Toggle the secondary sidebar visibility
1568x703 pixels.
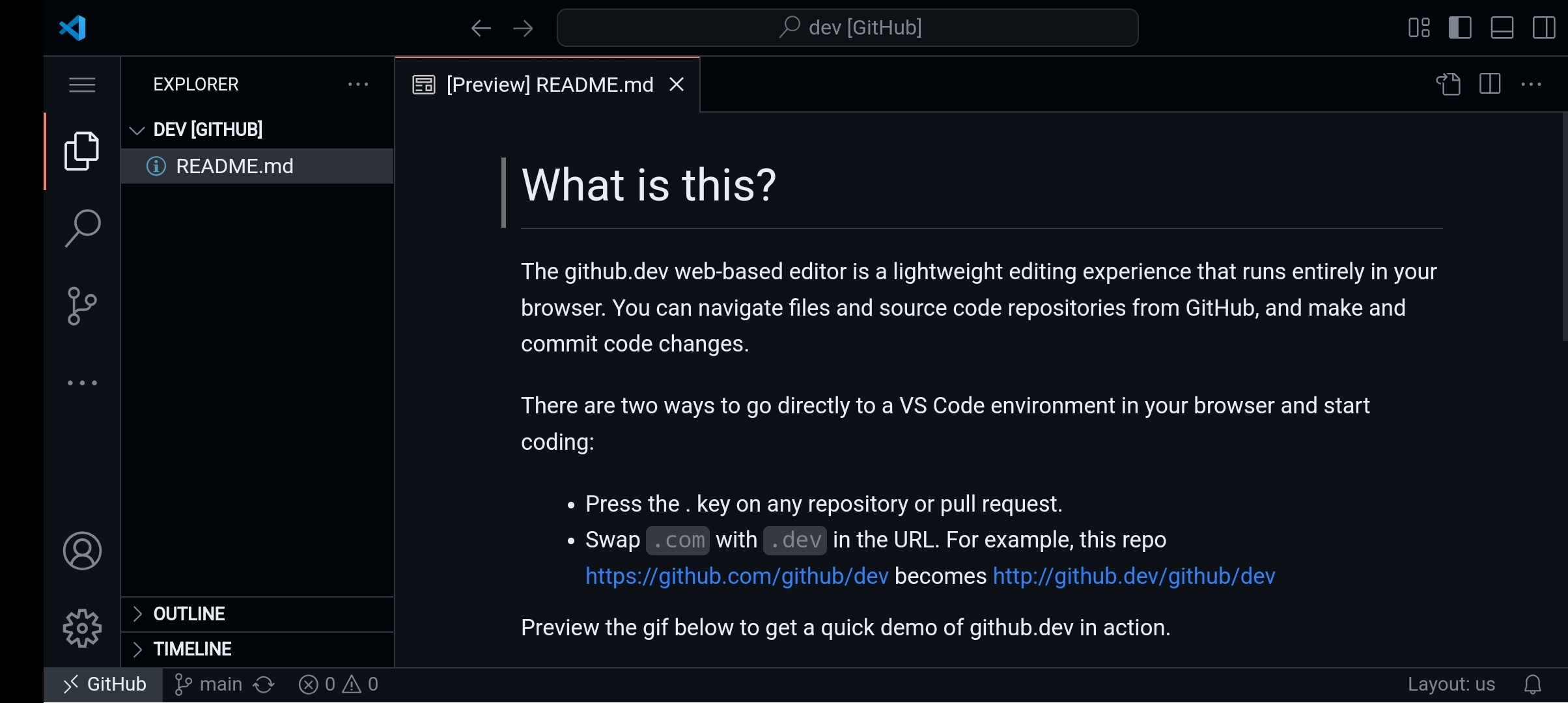1544,28
